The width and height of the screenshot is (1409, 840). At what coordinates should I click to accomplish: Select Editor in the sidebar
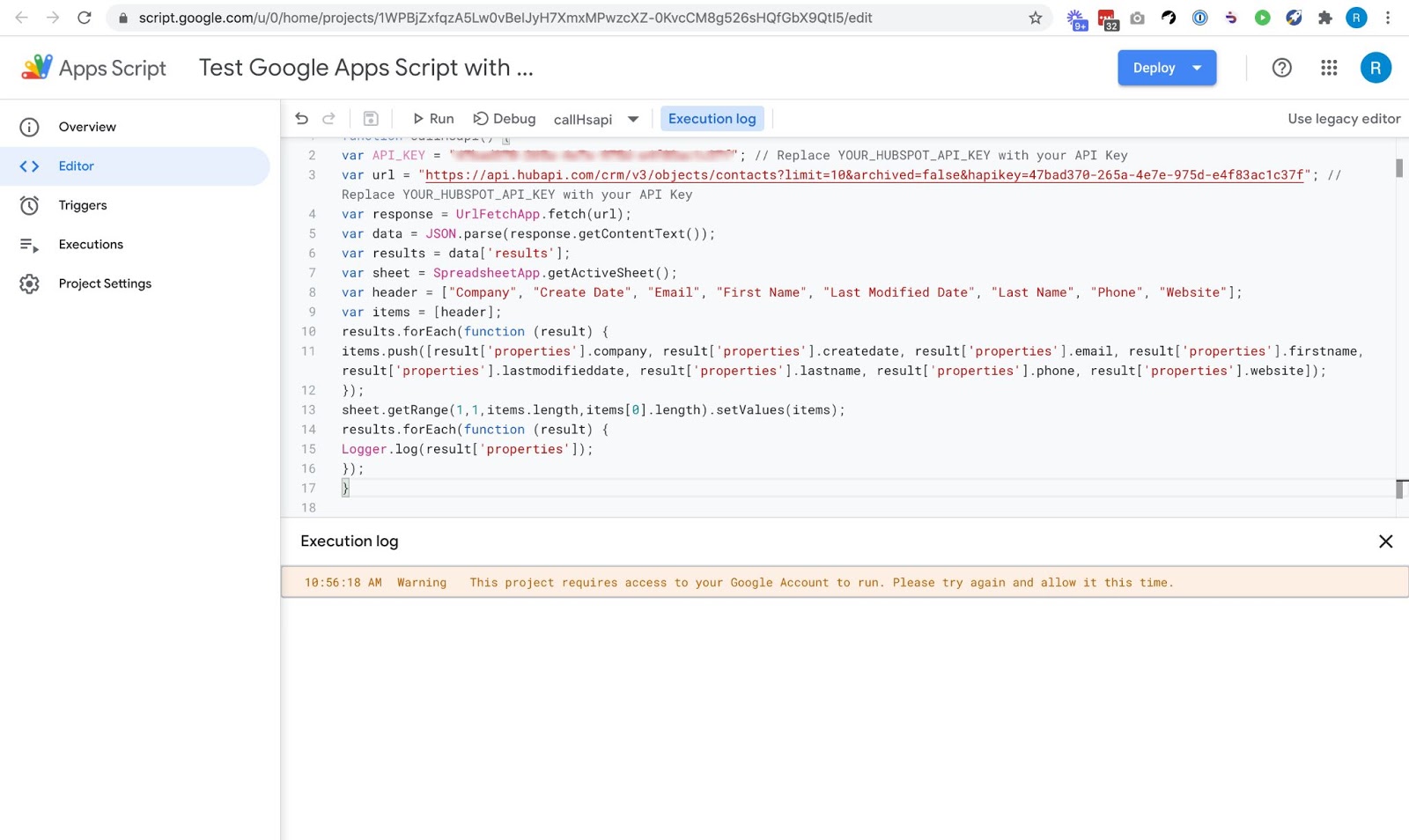pos(135,166)
